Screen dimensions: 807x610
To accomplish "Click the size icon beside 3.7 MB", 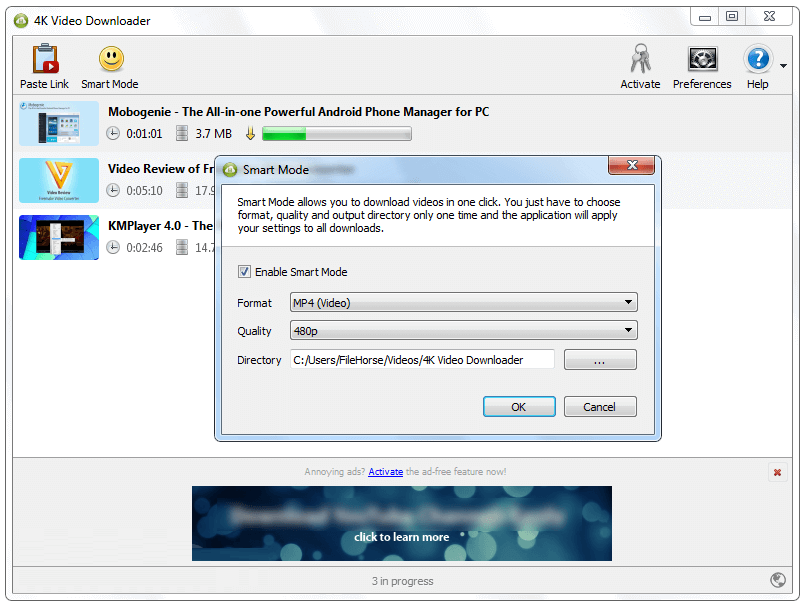I will pyautogui.click(x=182, y=134).
